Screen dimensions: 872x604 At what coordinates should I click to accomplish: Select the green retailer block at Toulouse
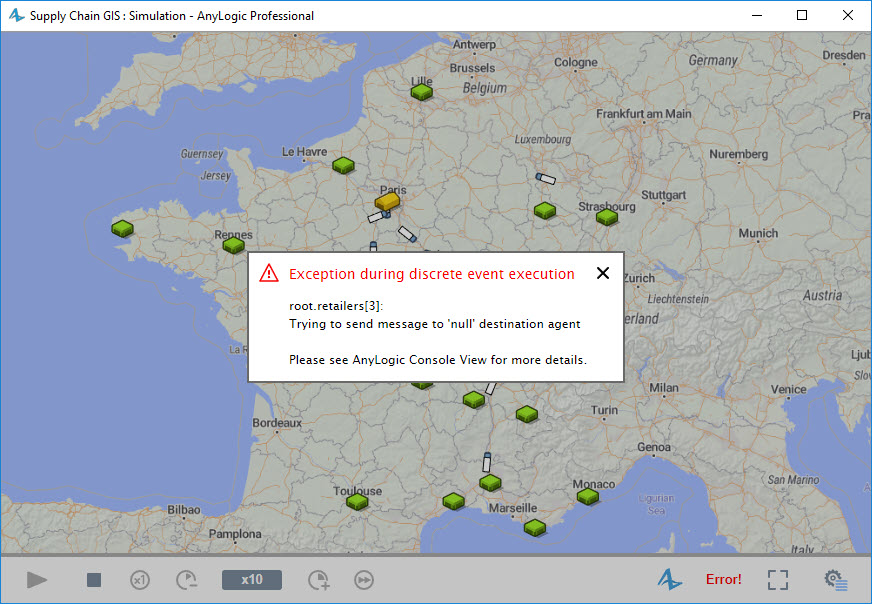pyautogui.click(x=357, y=502)
